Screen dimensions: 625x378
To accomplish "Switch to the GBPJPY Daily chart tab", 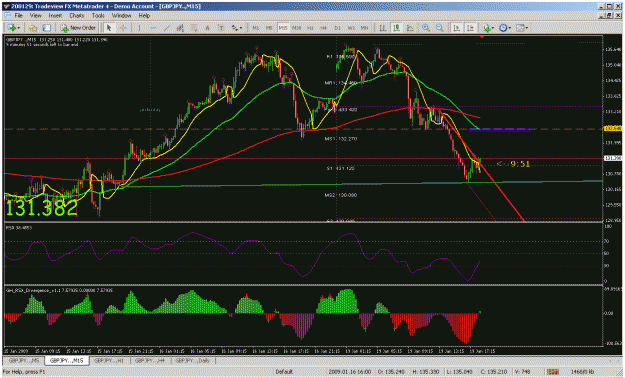I will click(x=193, y=360).
